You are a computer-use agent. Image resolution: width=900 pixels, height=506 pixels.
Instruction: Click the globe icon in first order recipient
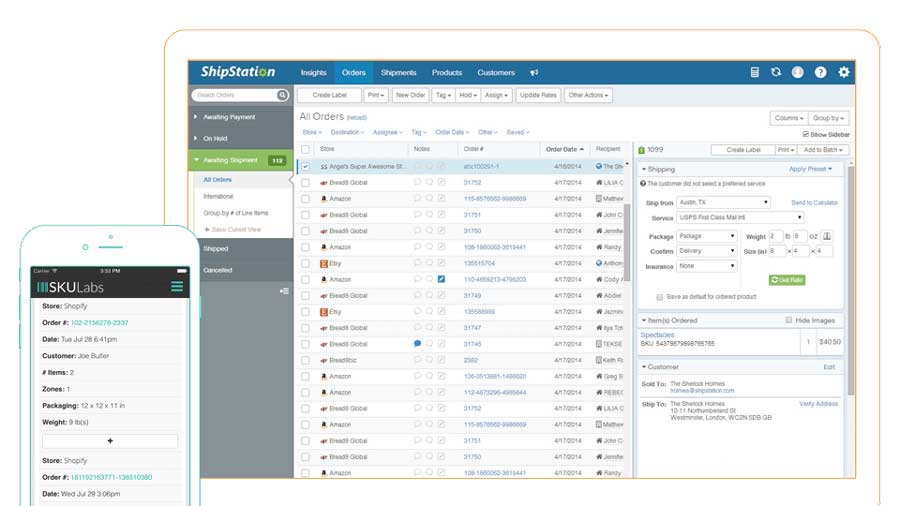tap(599, 166)
